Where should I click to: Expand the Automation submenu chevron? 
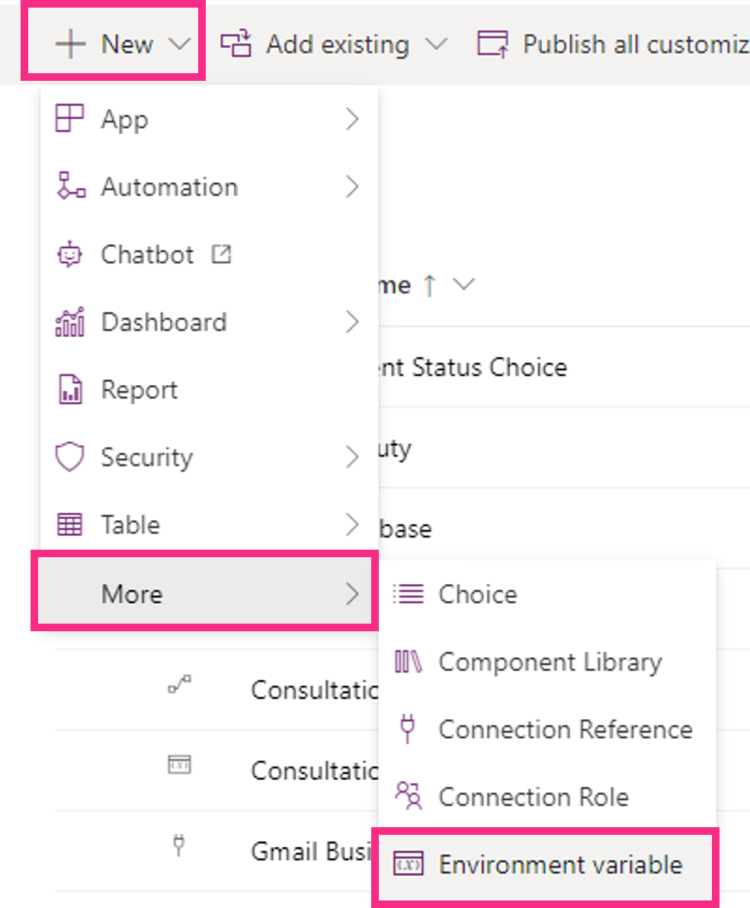pos(352,187)
